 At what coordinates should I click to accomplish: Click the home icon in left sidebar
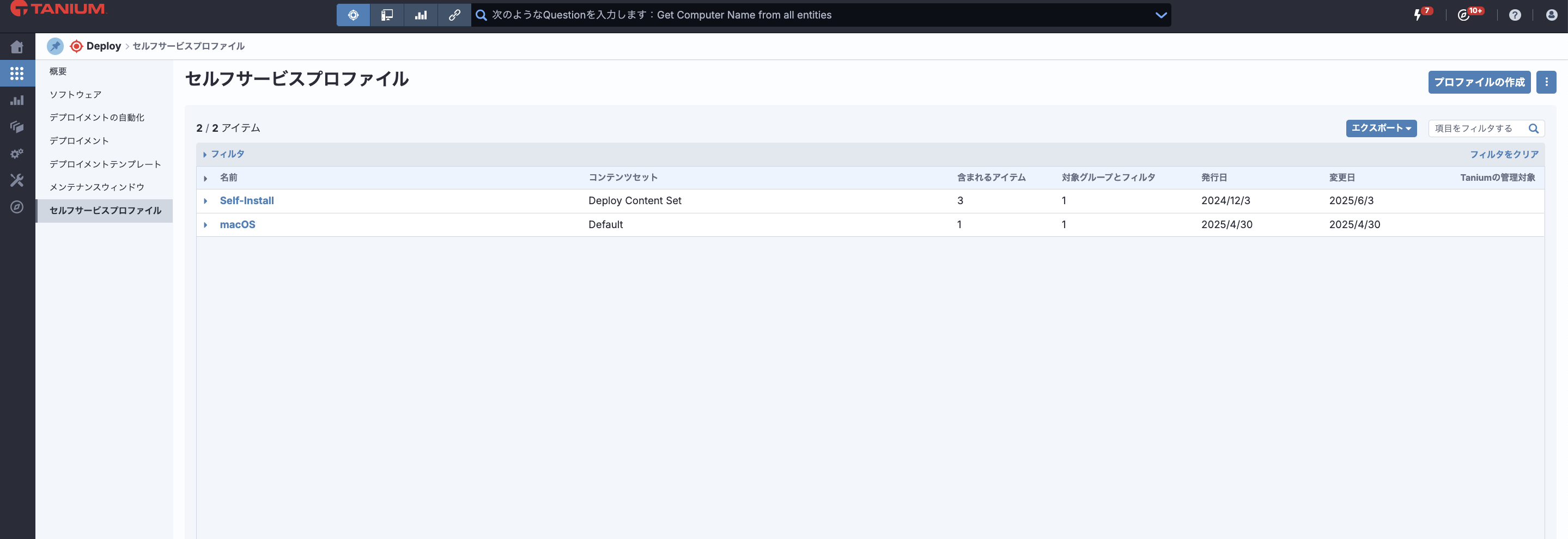point(17,47)
